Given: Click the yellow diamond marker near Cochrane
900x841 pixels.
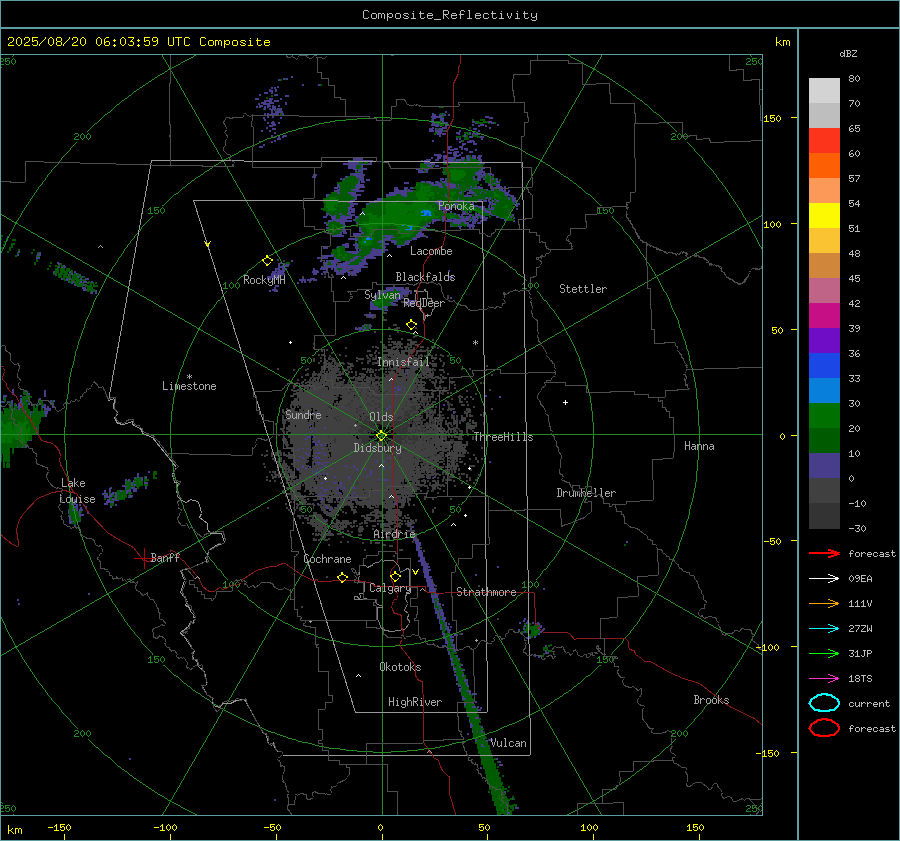Looking at the screenshot, I should pyautogui.click(x=343, y=577).
